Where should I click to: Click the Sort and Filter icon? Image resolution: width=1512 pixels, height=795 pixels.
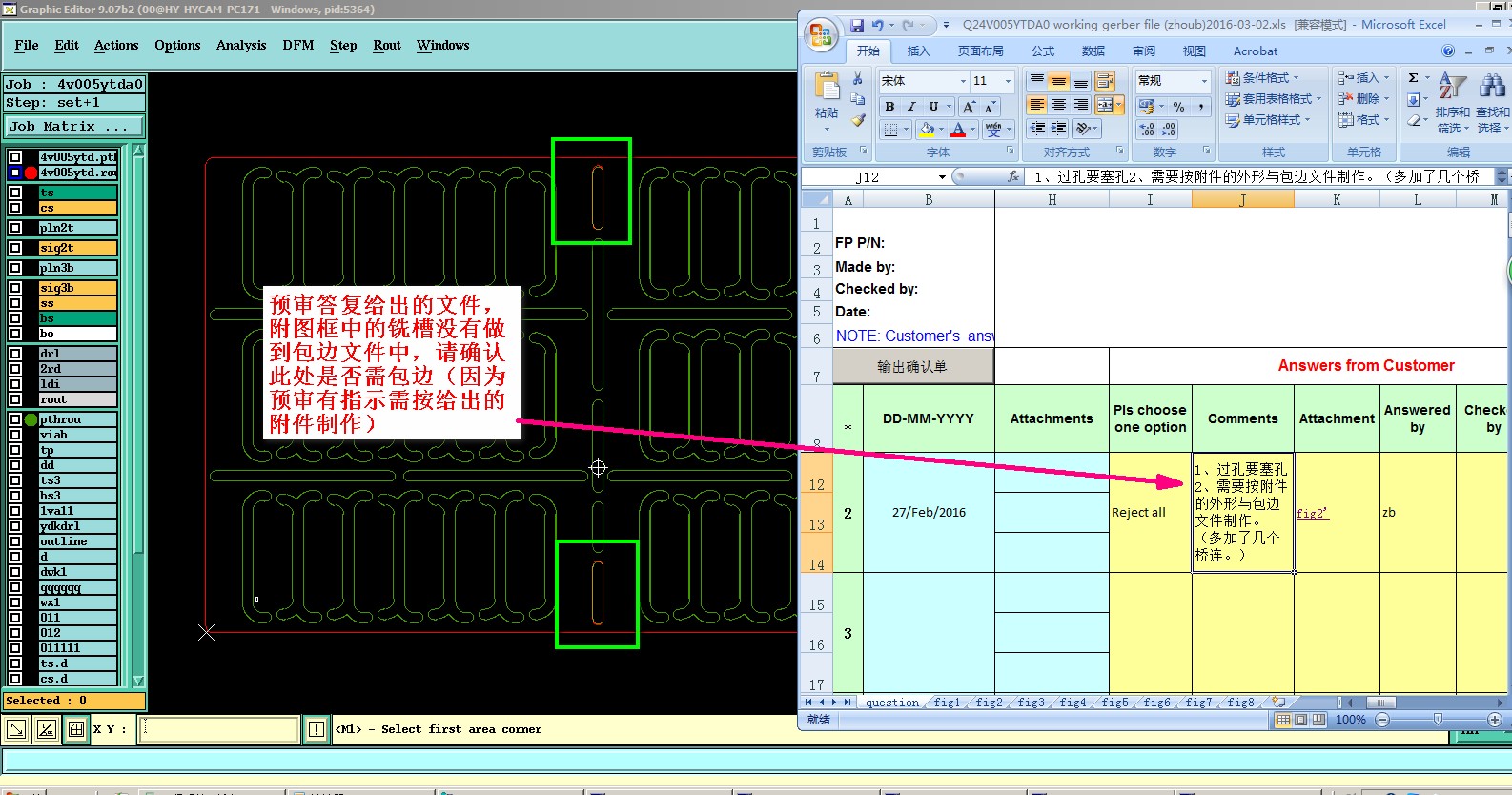point(1451,86)
